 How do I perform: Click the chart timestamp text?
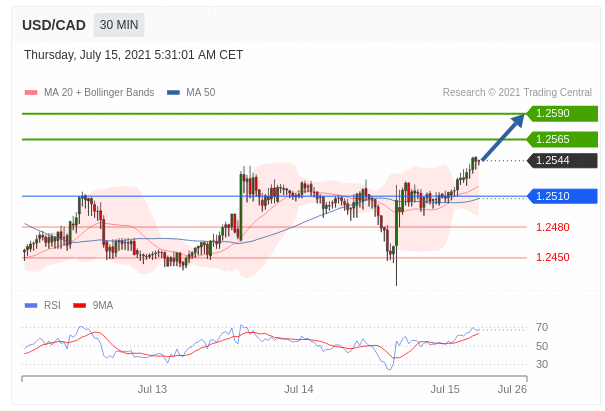coord(133,55)
